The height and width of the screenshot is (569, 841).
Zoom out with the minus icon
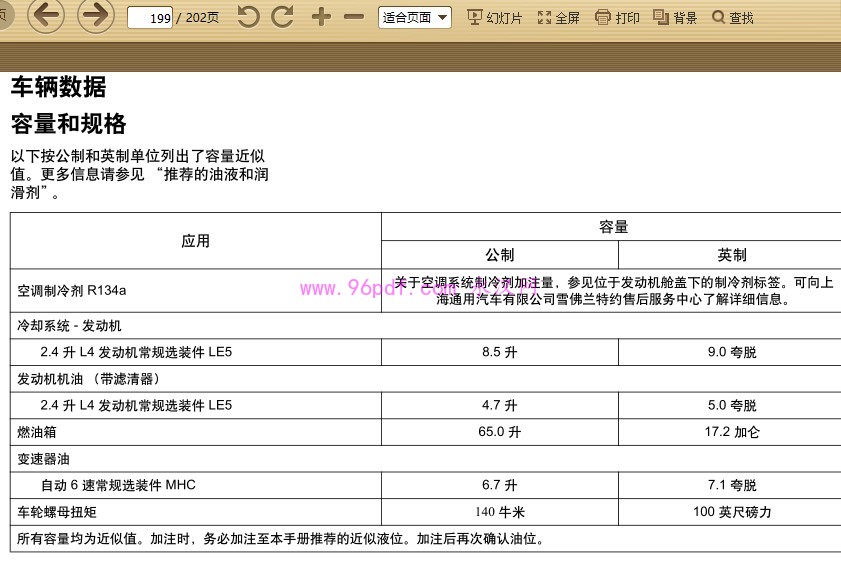click(x=354, y=17)
